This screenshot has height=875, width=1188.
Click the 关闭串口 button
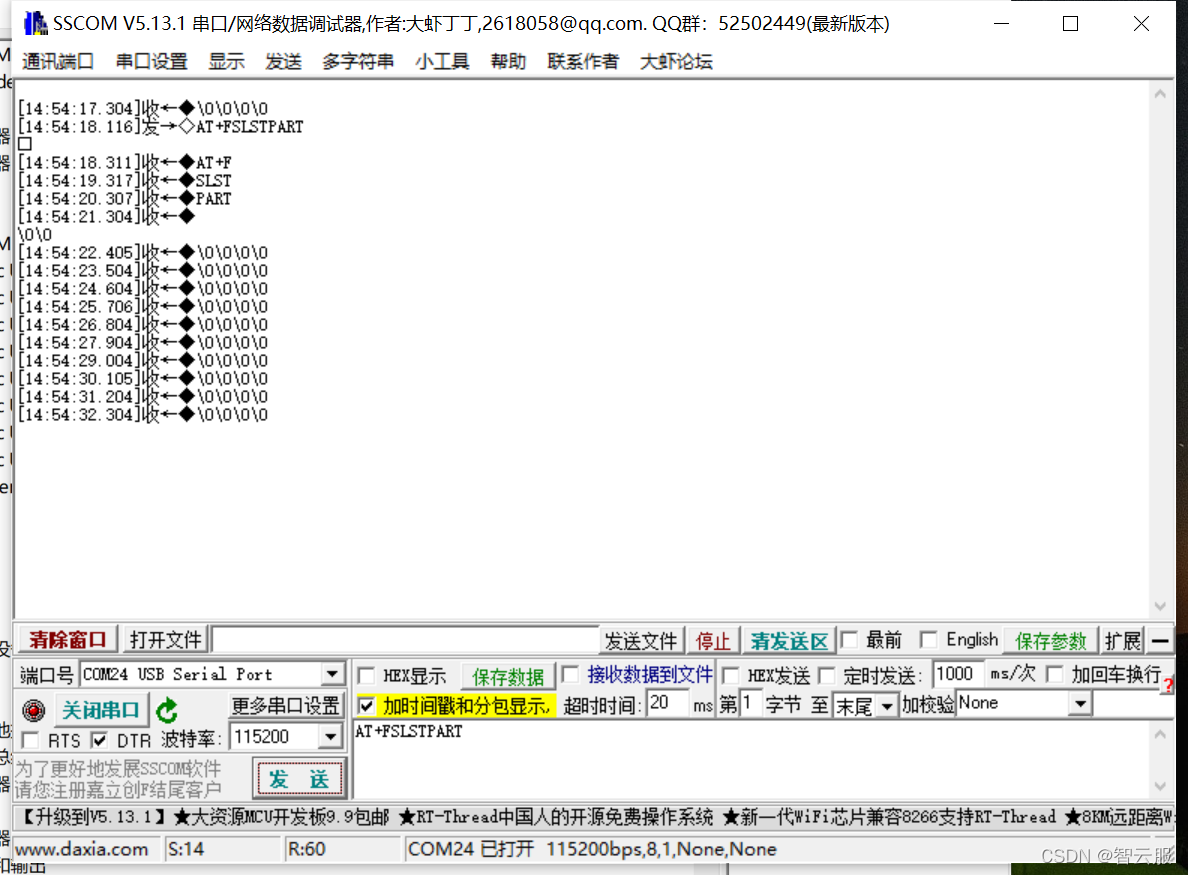pos(101,711)
